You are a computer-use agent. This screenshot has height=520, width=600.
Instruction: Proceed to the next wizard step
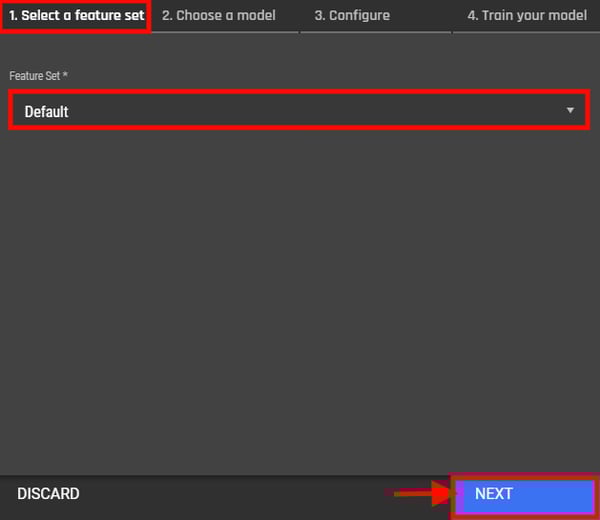pos(525,496)
